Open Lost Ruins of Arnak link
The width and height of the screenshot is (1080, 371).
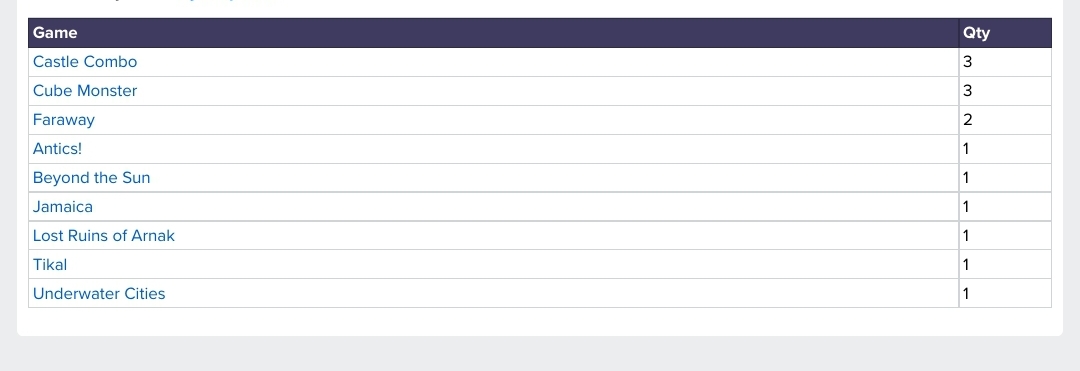[103, 235]
